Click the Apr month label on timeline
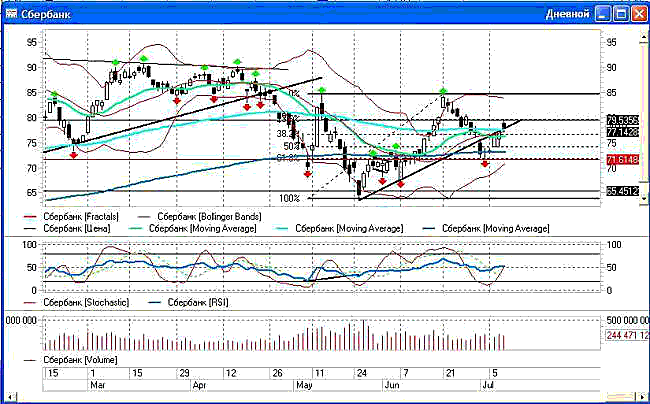Screen dimensions: 650x404 (x=199, y=385)
